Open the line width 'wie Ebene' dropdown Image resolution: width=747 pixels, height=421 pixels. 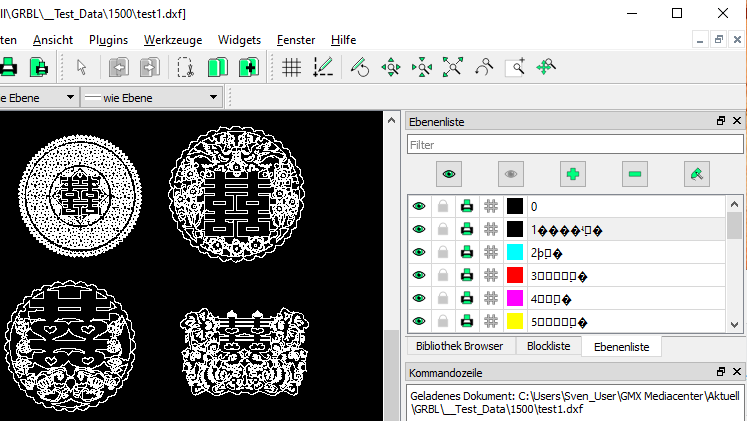pos(151,97)
